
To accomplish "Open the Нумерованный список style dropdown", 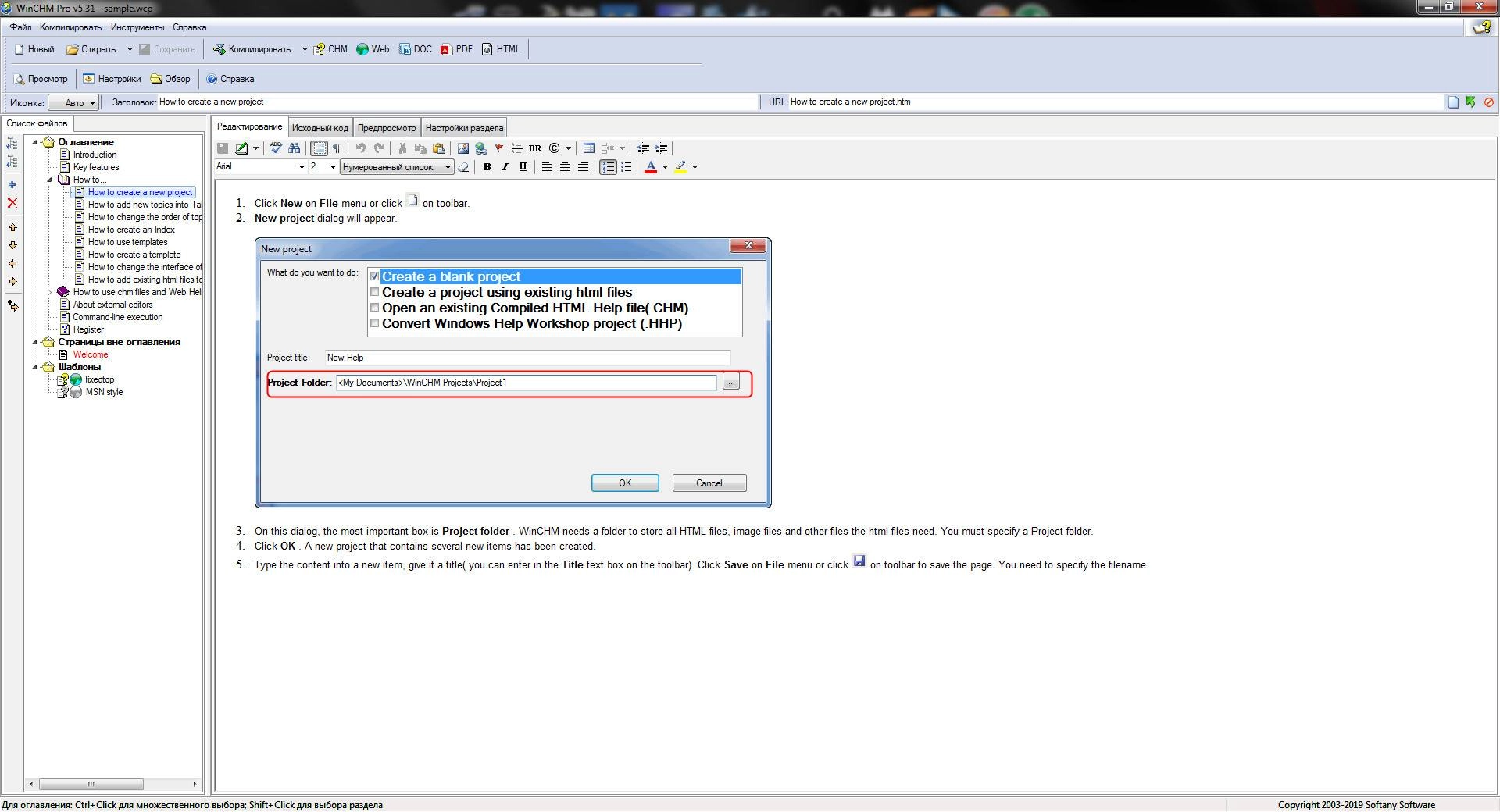I will [x=448, y=166].
